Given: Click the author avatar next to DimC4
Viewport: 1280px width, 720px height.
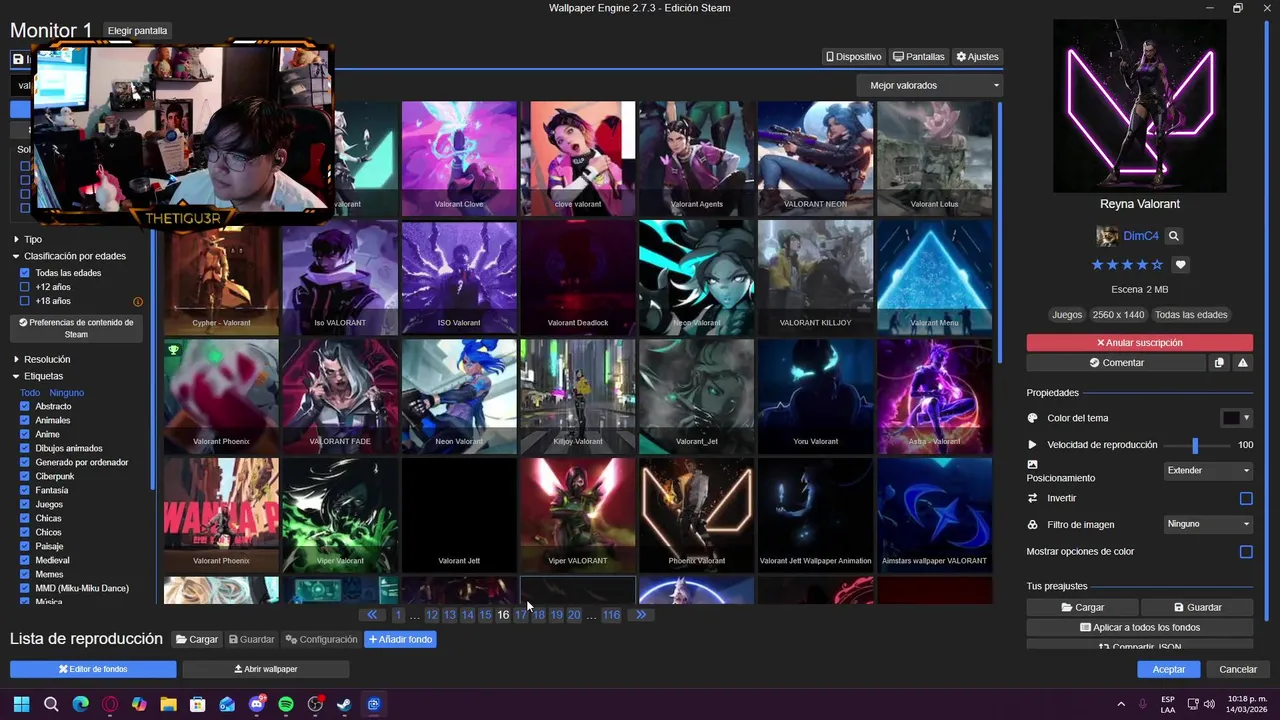Looking at the screenshot, I should click(x=1107, y=236).
